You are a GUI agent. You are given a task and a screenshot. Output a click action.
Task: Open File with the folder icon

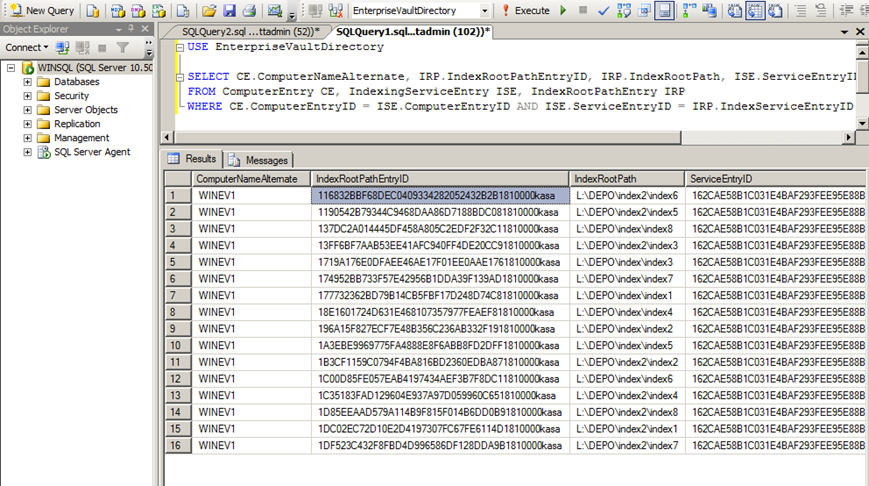point(209,10)
